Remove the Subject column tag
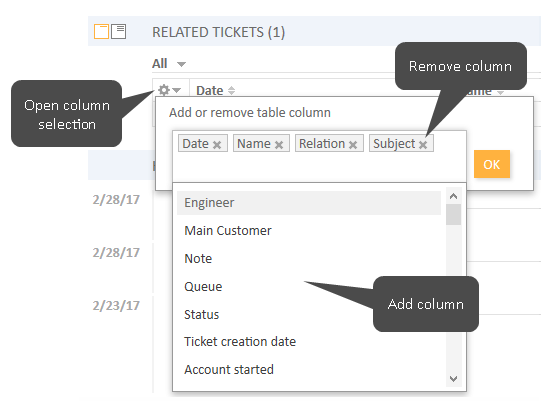 (423, 145)
